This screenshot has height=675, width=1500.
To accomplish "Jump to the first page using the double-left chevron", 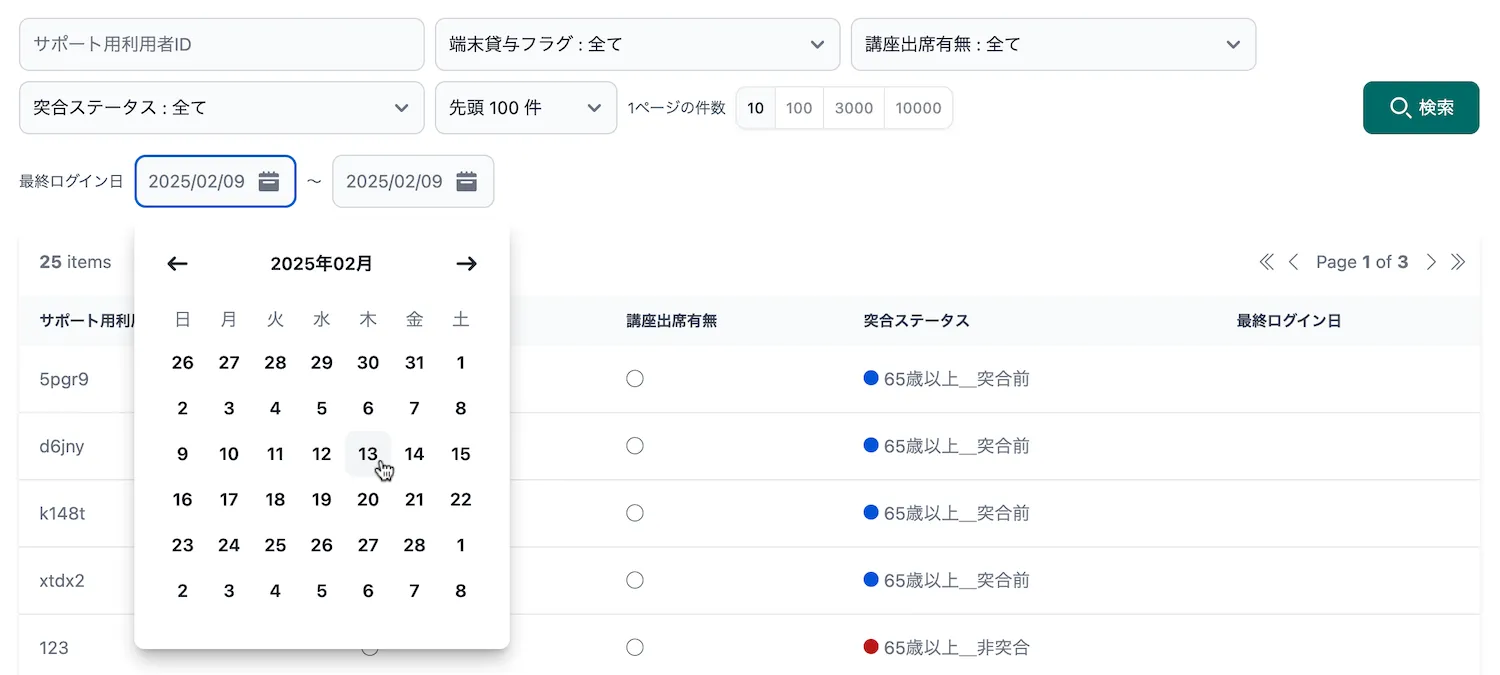I will [1266, 261].
